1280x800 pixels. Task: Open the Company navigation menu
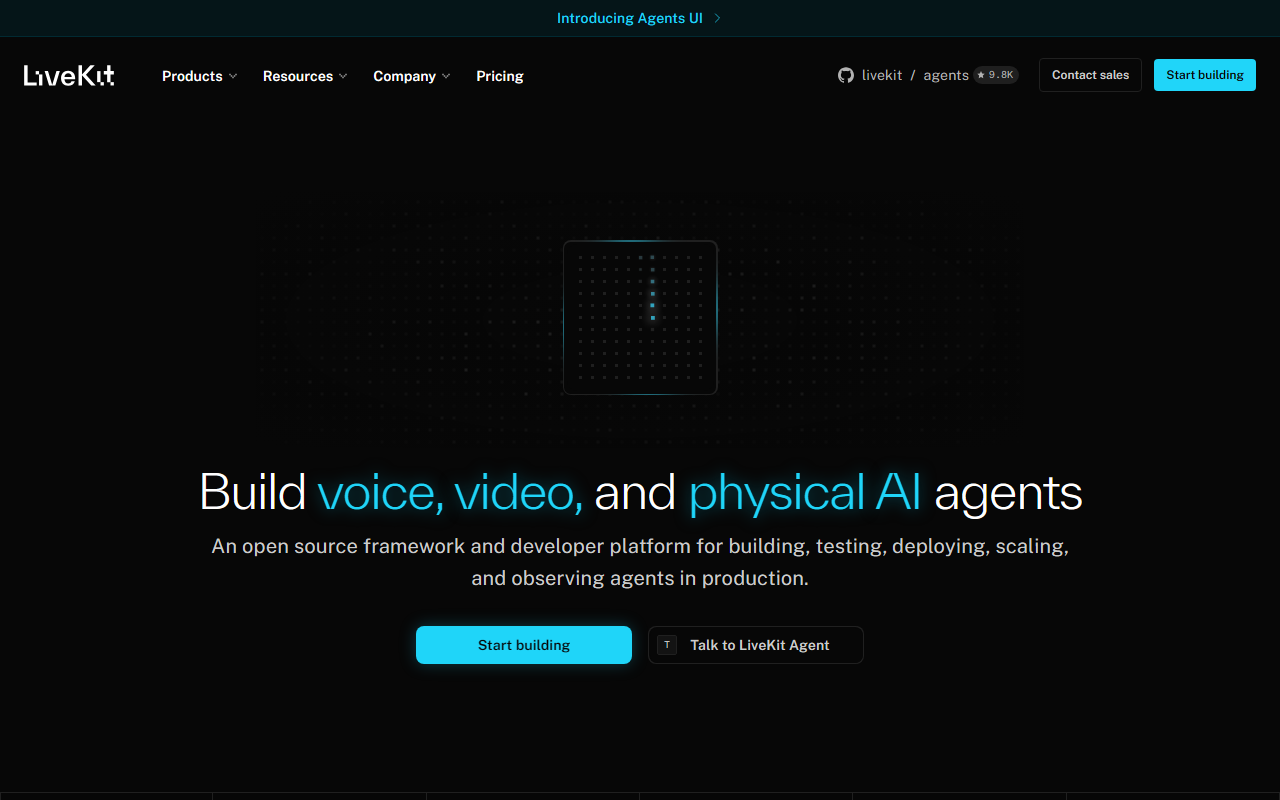(412, 76)
